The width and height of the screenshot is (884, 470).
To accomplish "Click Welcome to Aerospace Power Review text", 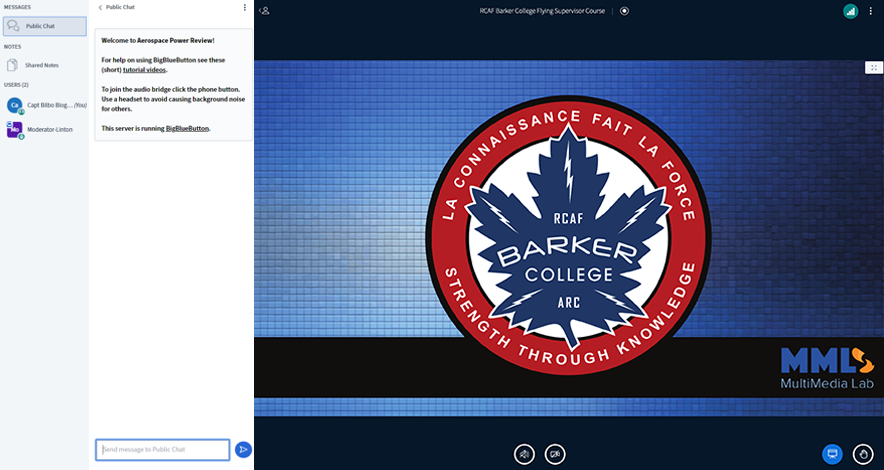I will (158, 41).
